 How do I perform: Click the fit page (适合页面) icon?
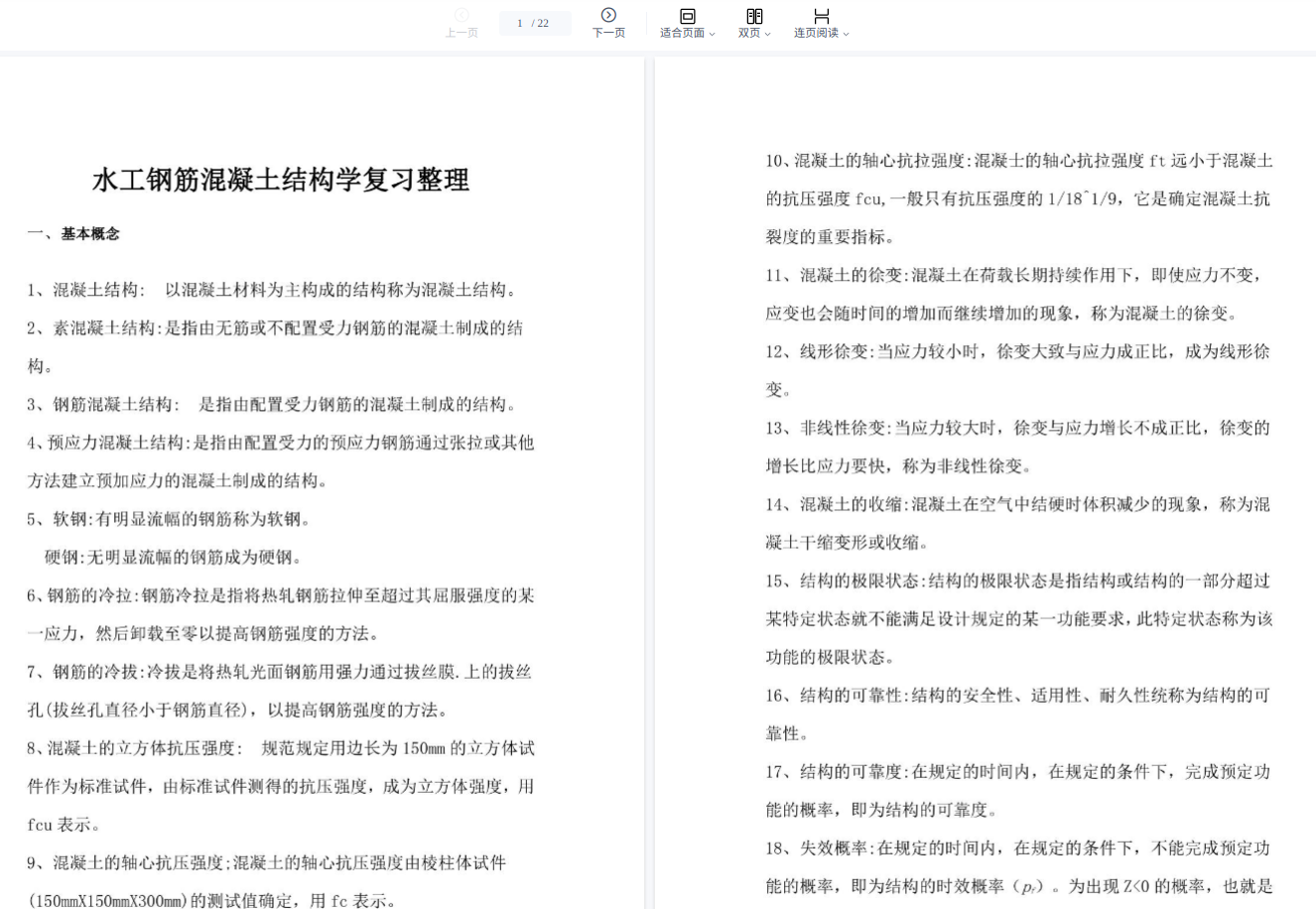687,16
